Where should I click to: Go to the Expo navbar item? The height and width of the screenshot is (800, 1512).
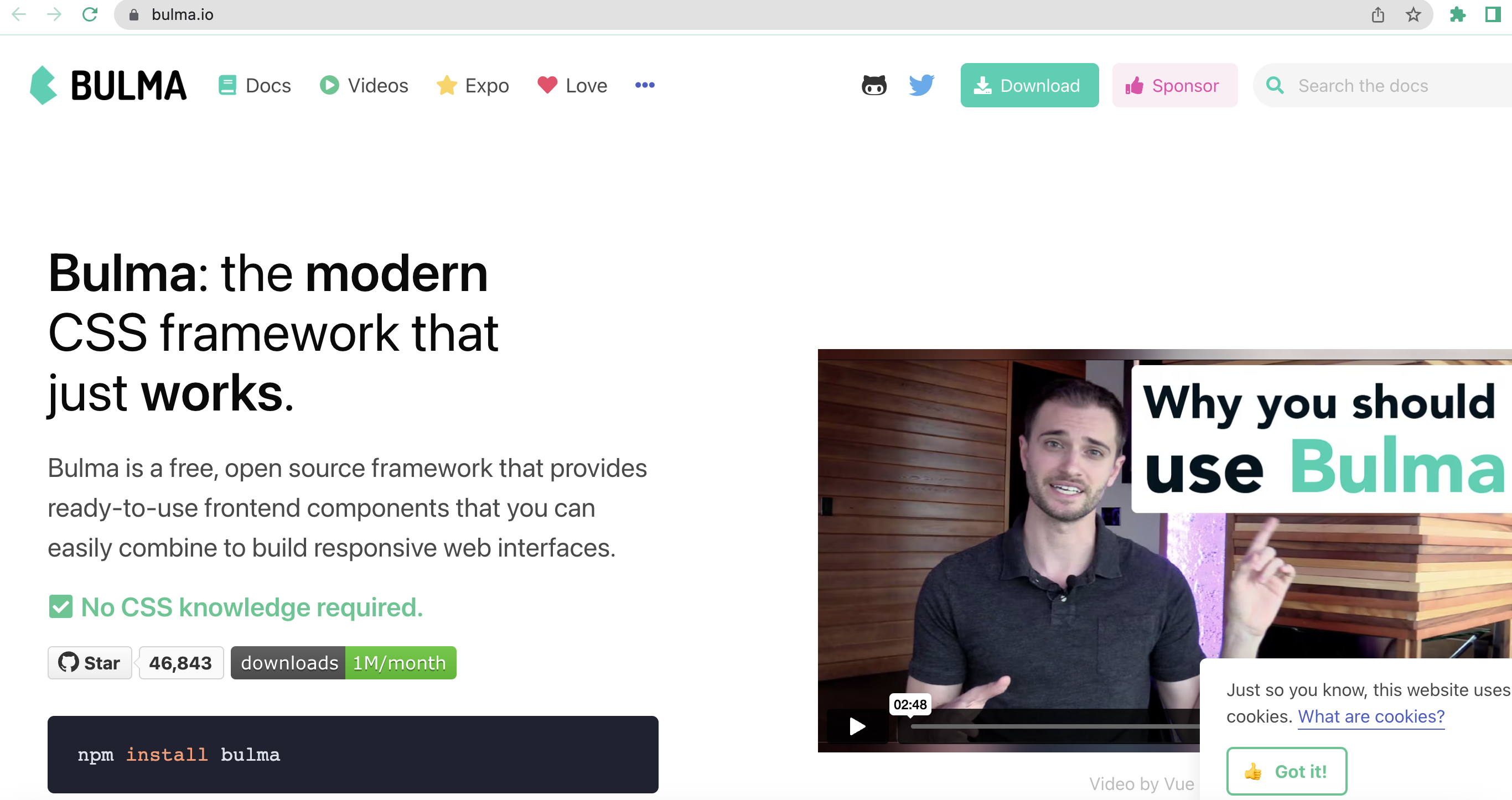(x=473, y=86)
